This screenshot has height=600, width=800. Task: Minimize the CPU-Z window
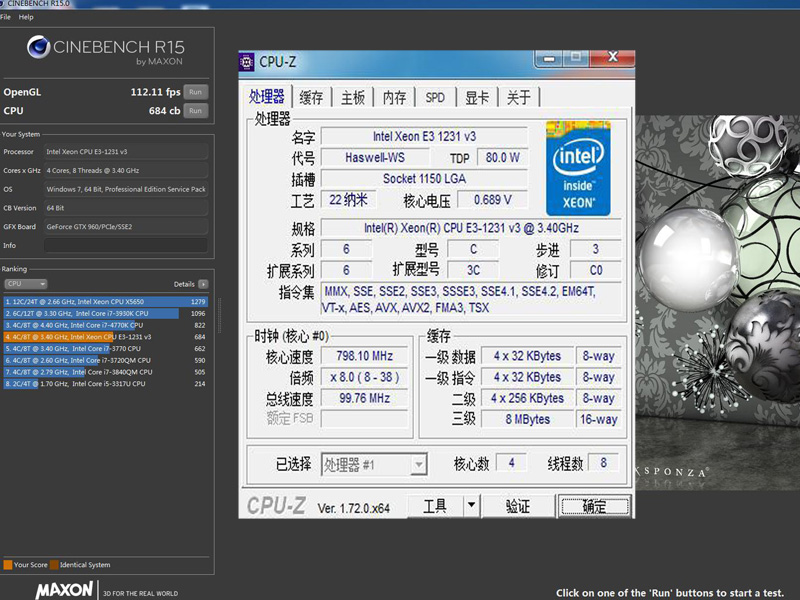[548, 59]
